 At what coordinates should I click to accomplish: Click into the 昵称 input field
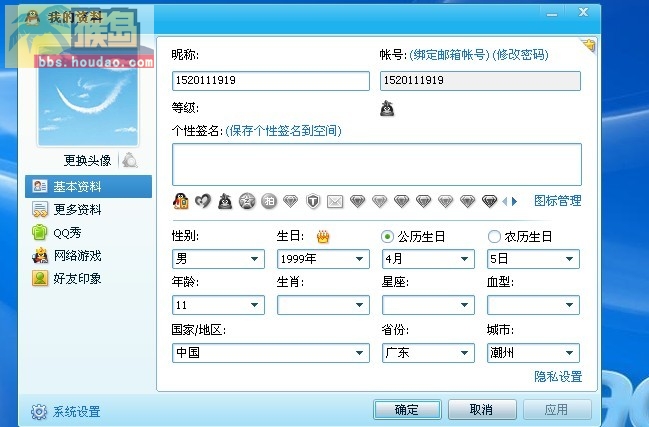click(271, 81)
